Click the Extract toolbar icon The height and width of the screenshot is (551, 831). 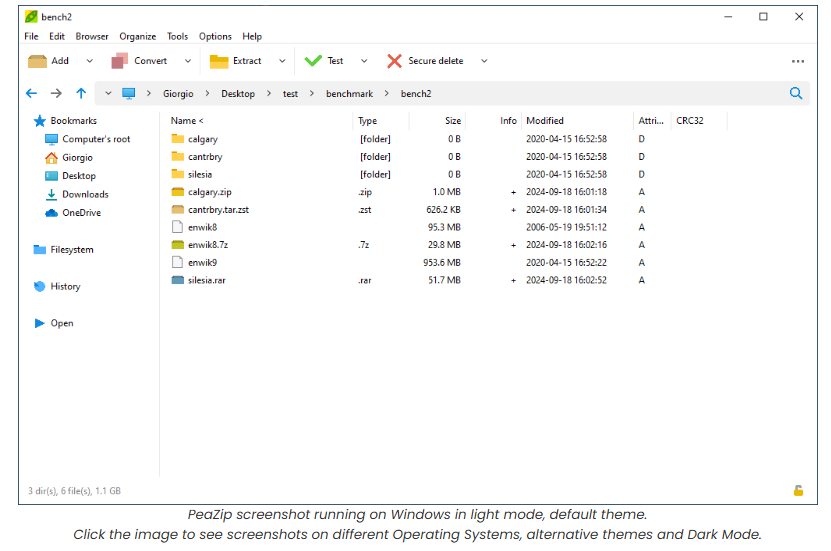click(x=219, y=61)
